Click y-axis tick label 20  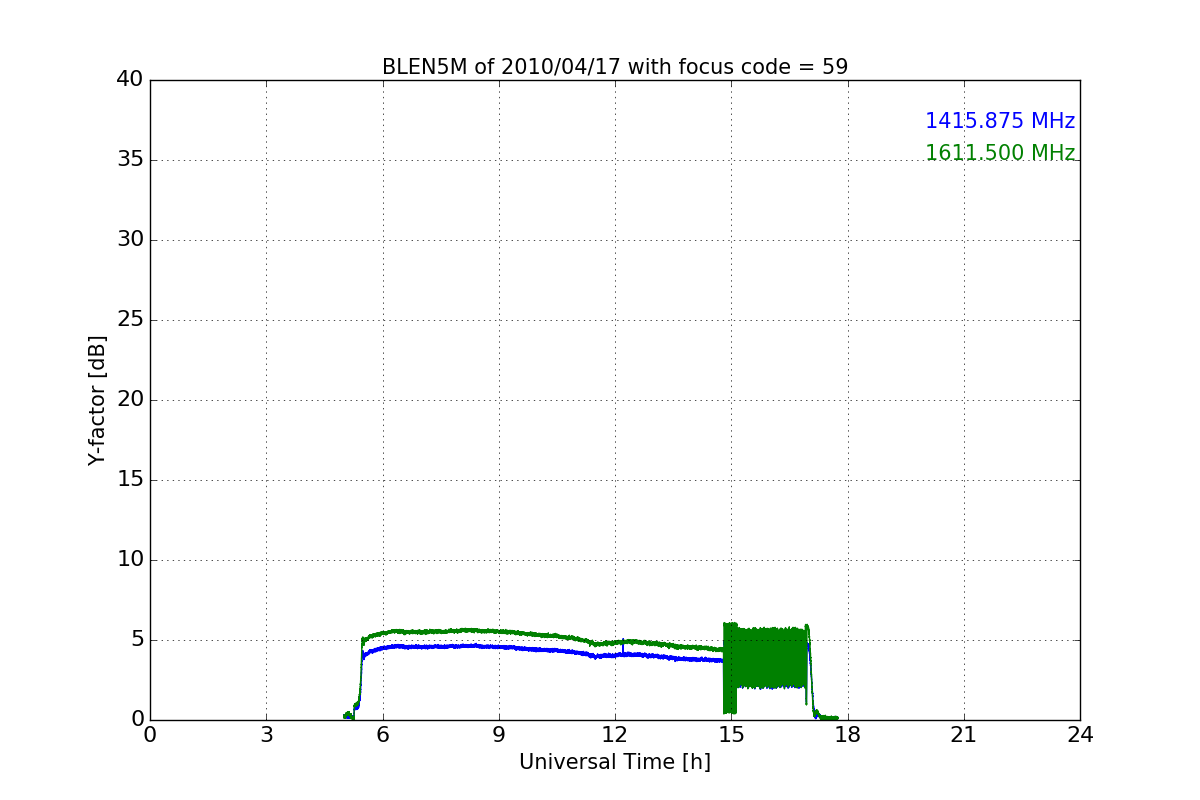coord(130,400)
